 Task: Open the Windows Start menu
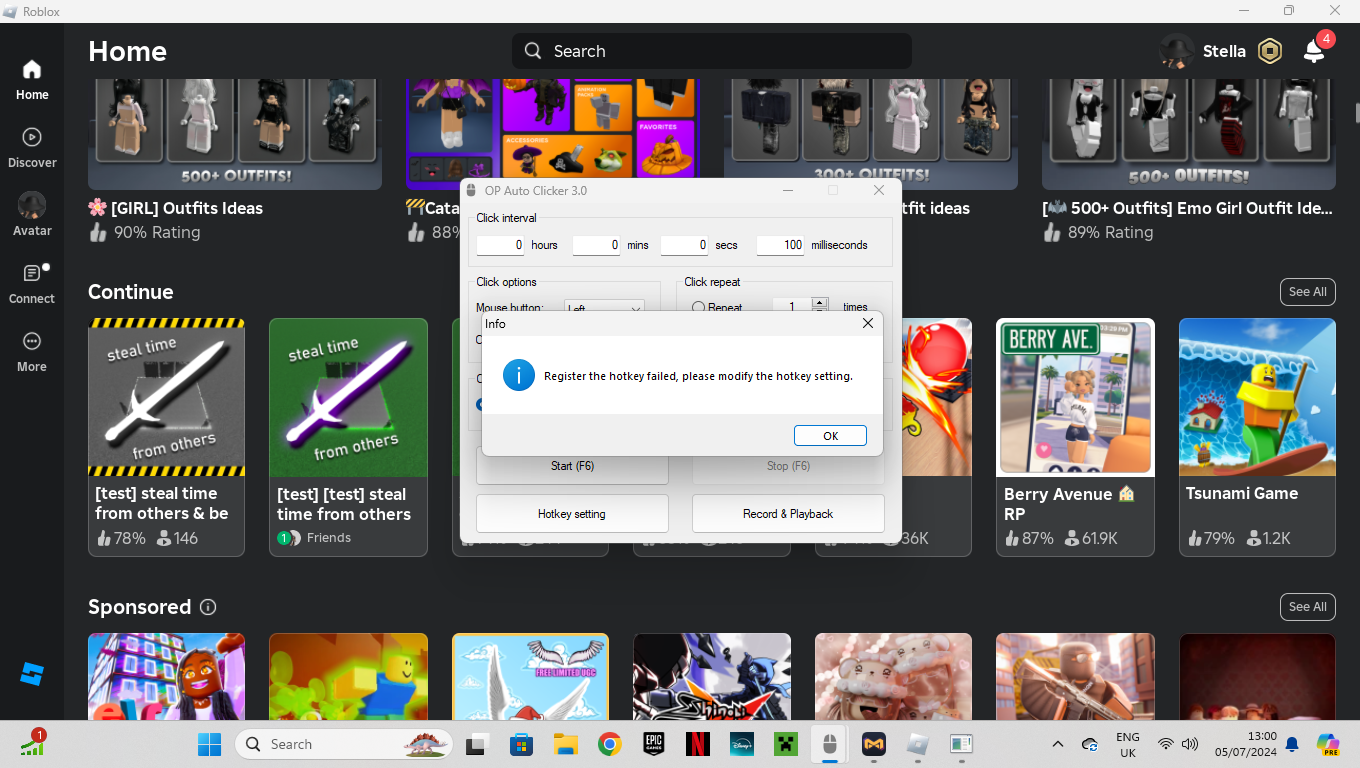point(210,744)
